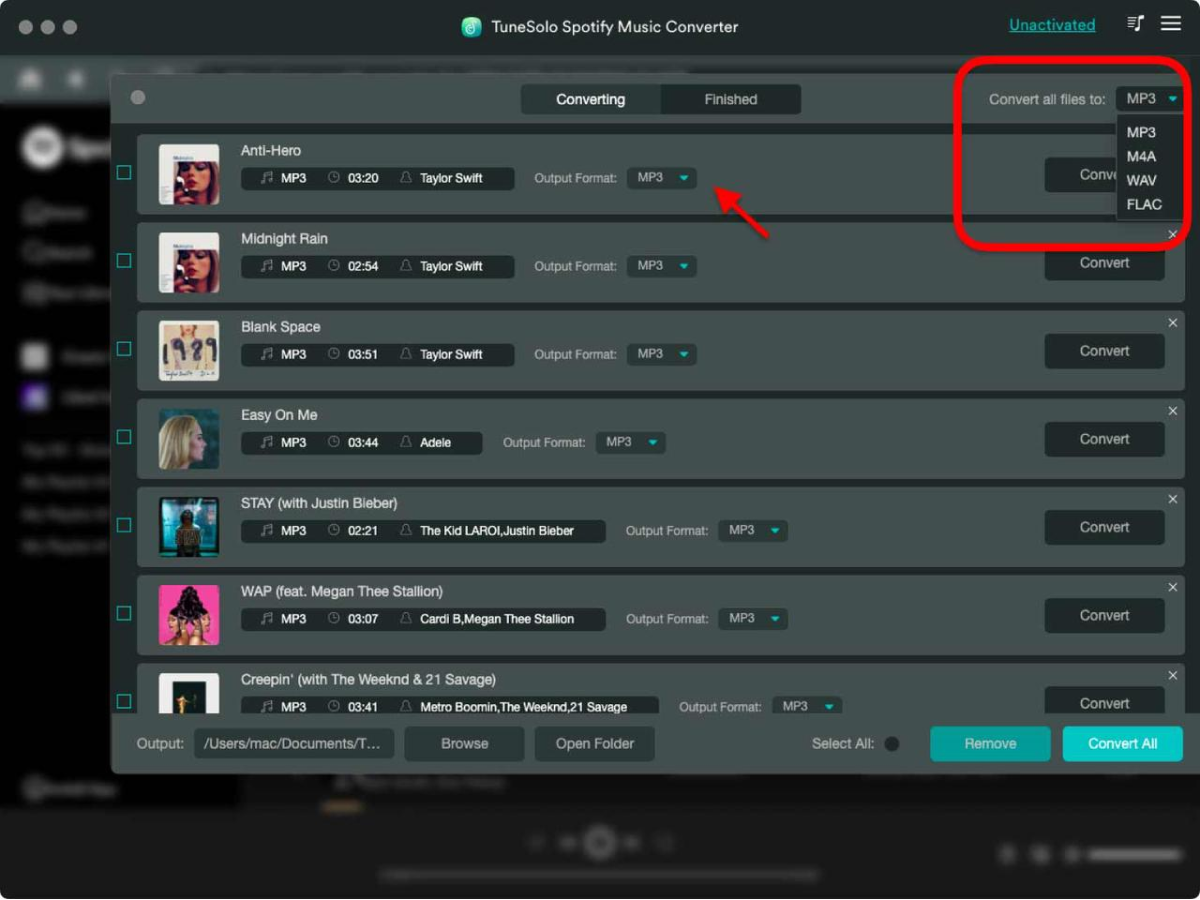The height and width of the screenshot is (900, 1200).
Task: Click the Easy On Me album cover
Action: pyautogui.click(x=189, y=438)
